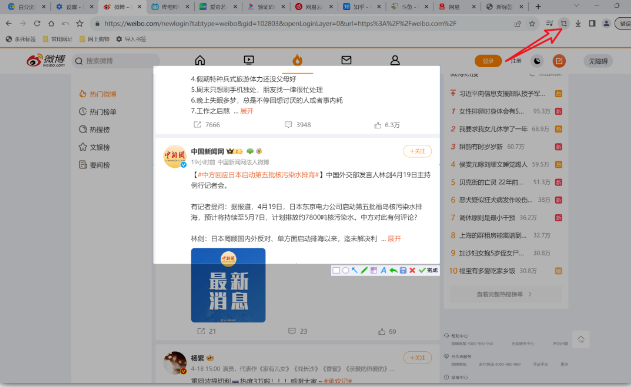The image size is (631, 387).
Task: Follow 中国新闻网 with the +关注 button
Action: [417, 151]
